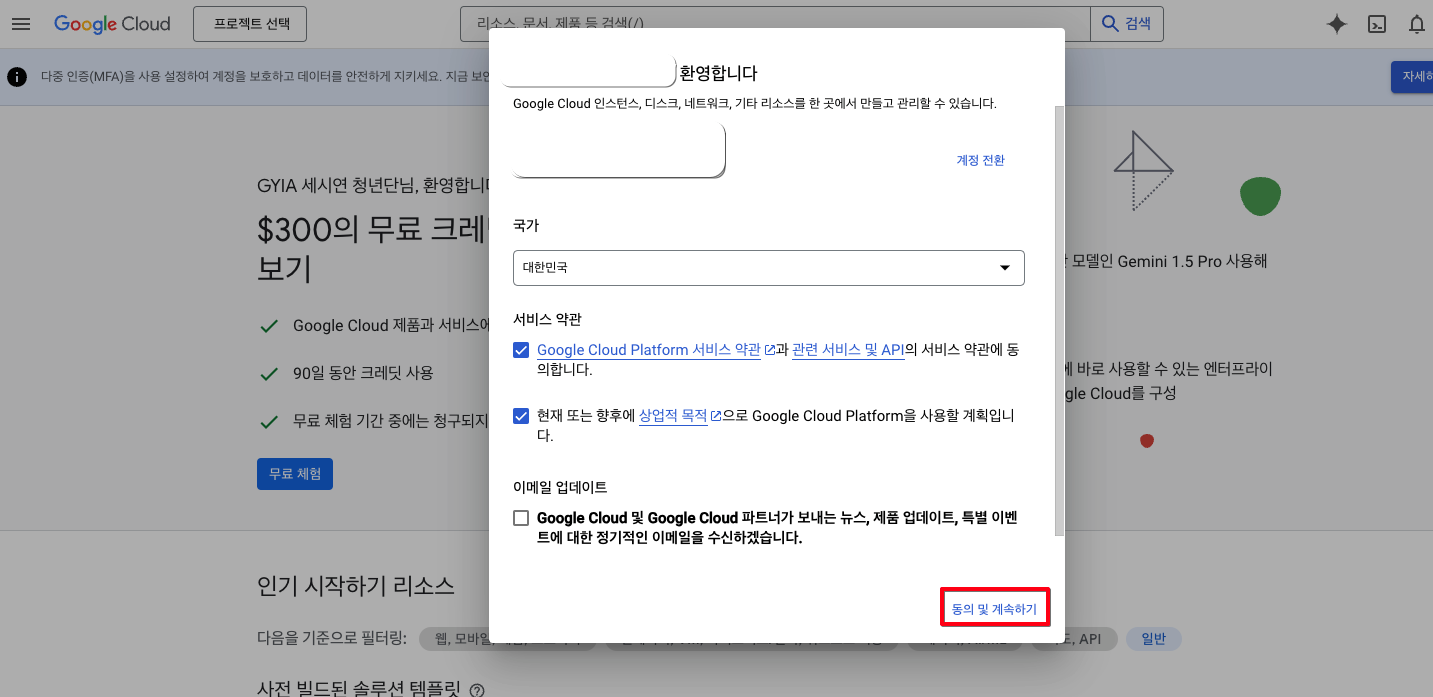This screenshot has width=1433, height=697.
Task: Click the 서비스 약관 section label
Action: (547, 319)
